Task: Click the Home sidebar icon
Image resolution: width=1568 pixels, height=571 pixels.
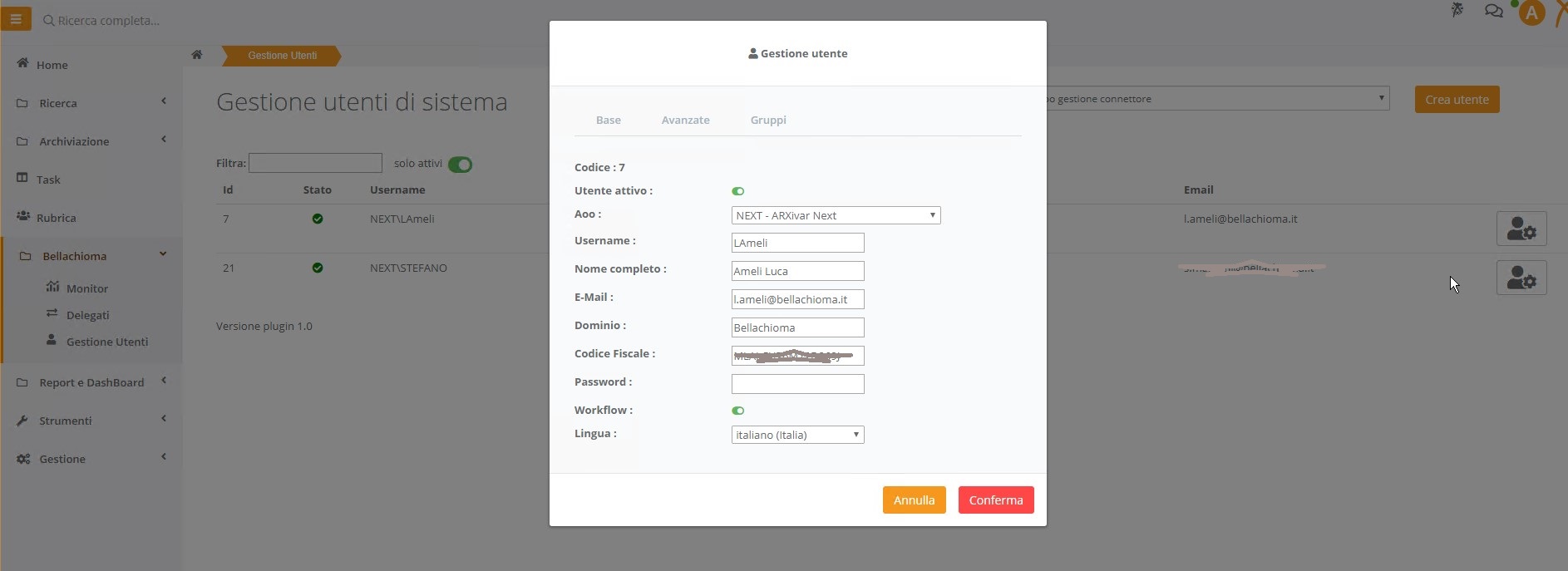Action: (x=22, y=63)
